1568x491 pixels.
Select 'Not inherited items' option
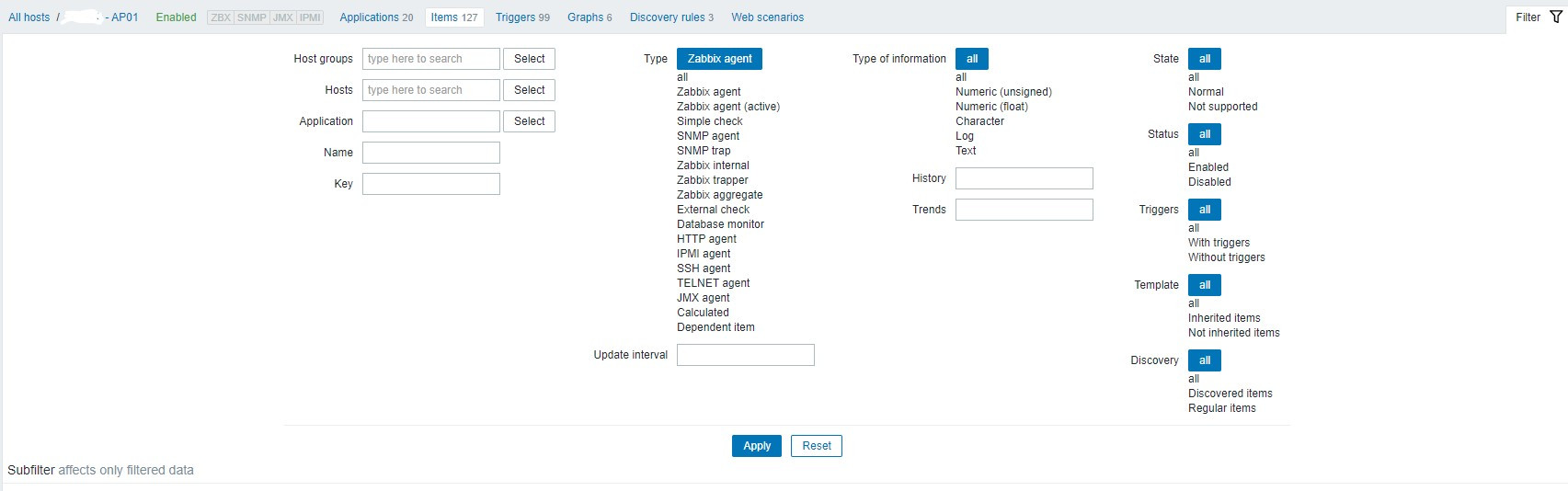1233,333
